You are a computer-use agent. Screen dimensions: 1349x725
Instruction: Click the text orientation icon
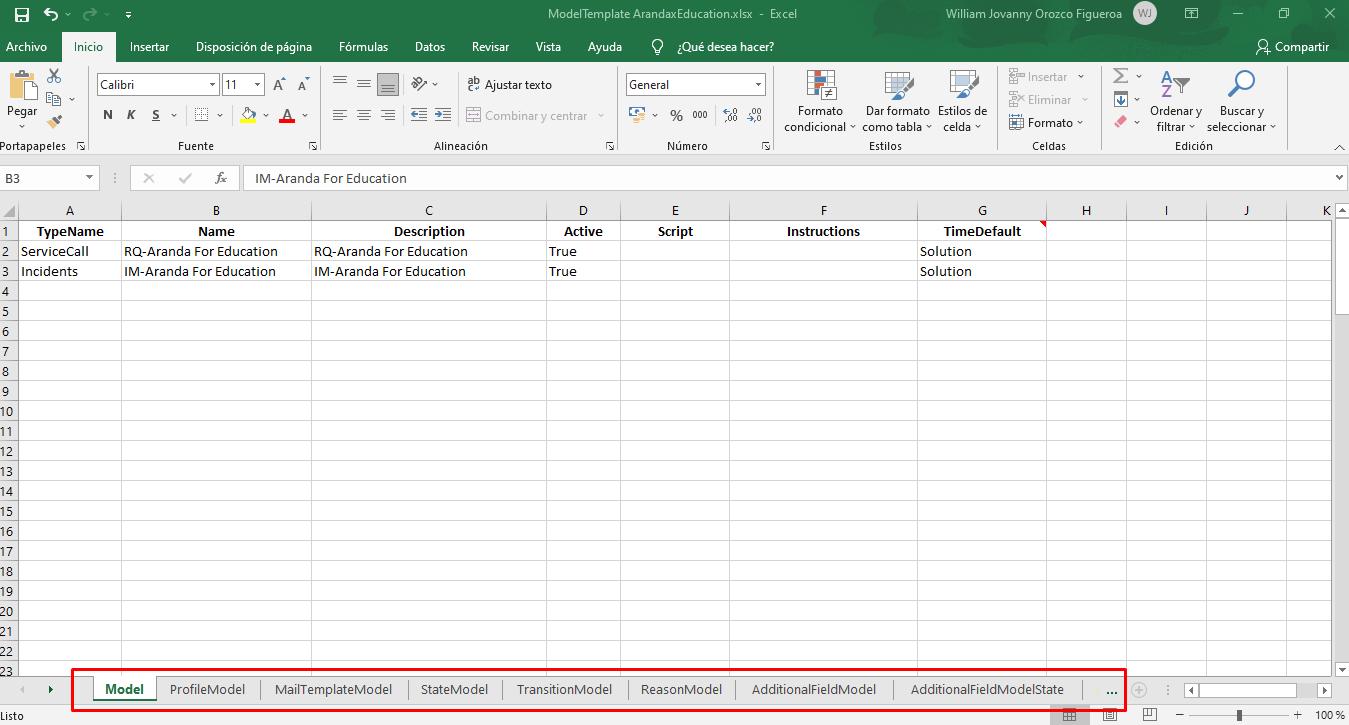coord(419,84)
